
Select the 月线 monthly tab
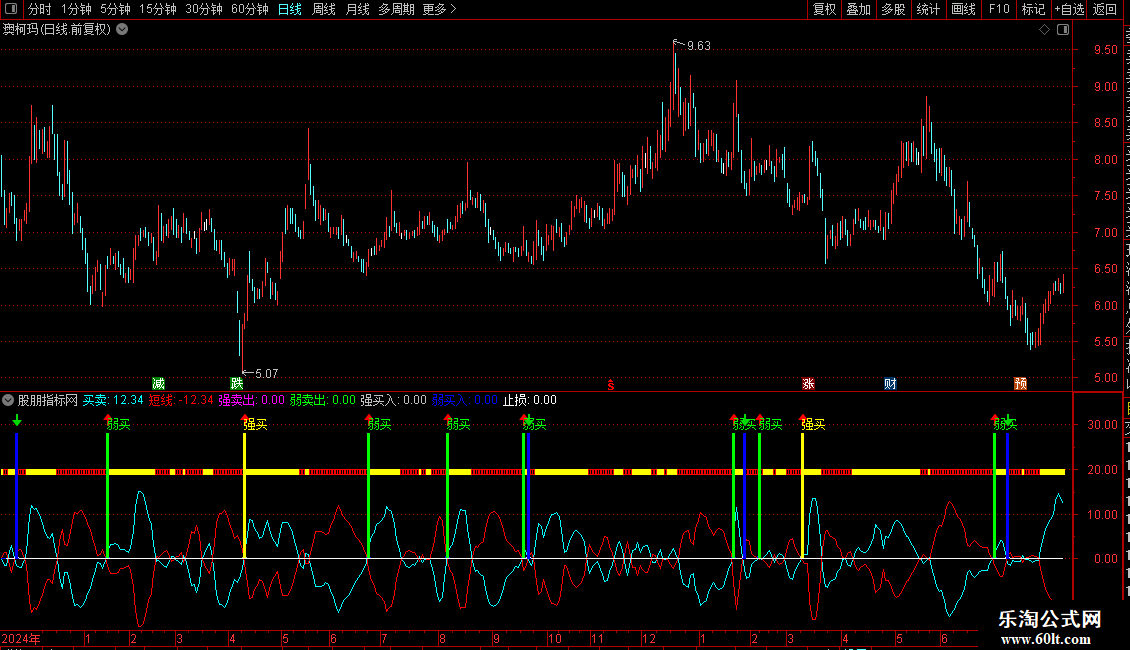coord(357,9)
